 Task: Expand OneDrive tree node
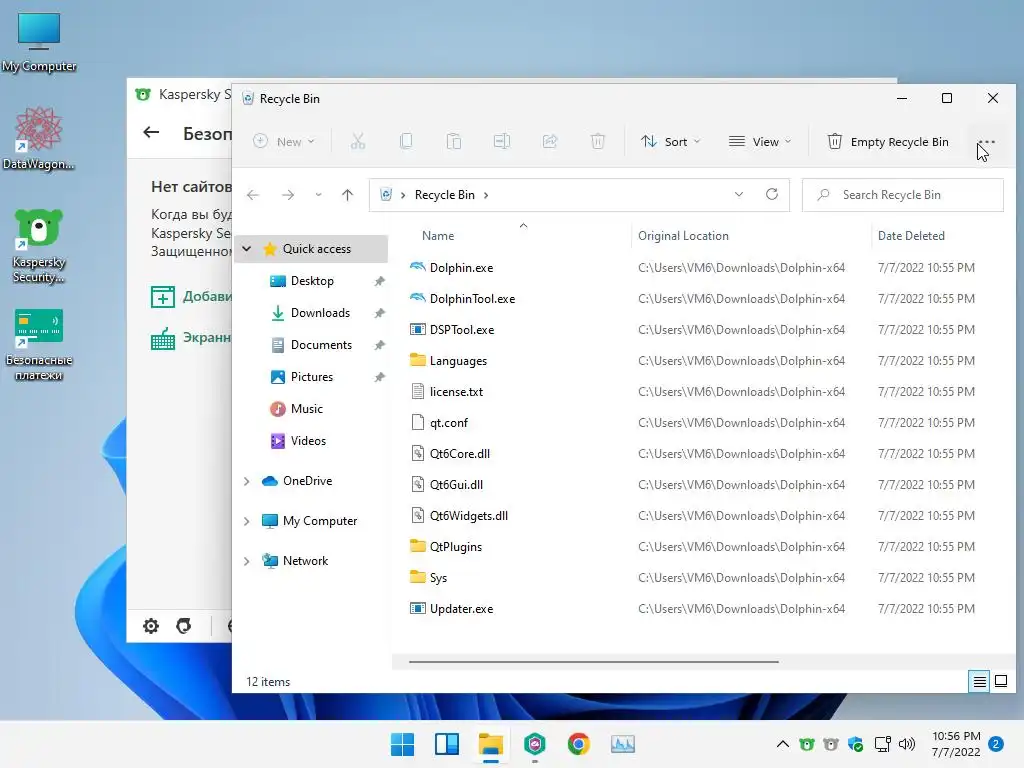247,481
